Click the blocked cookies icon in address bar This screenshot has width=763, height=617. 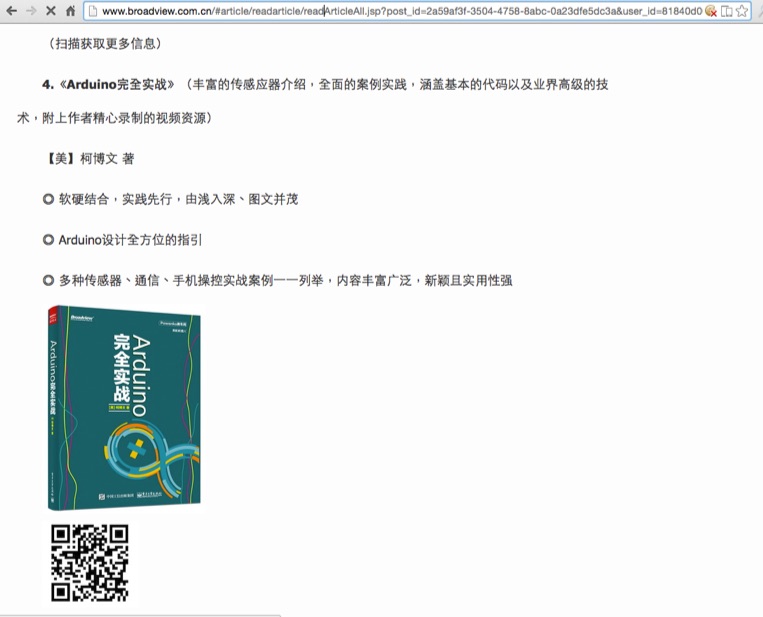pos(710,11)
